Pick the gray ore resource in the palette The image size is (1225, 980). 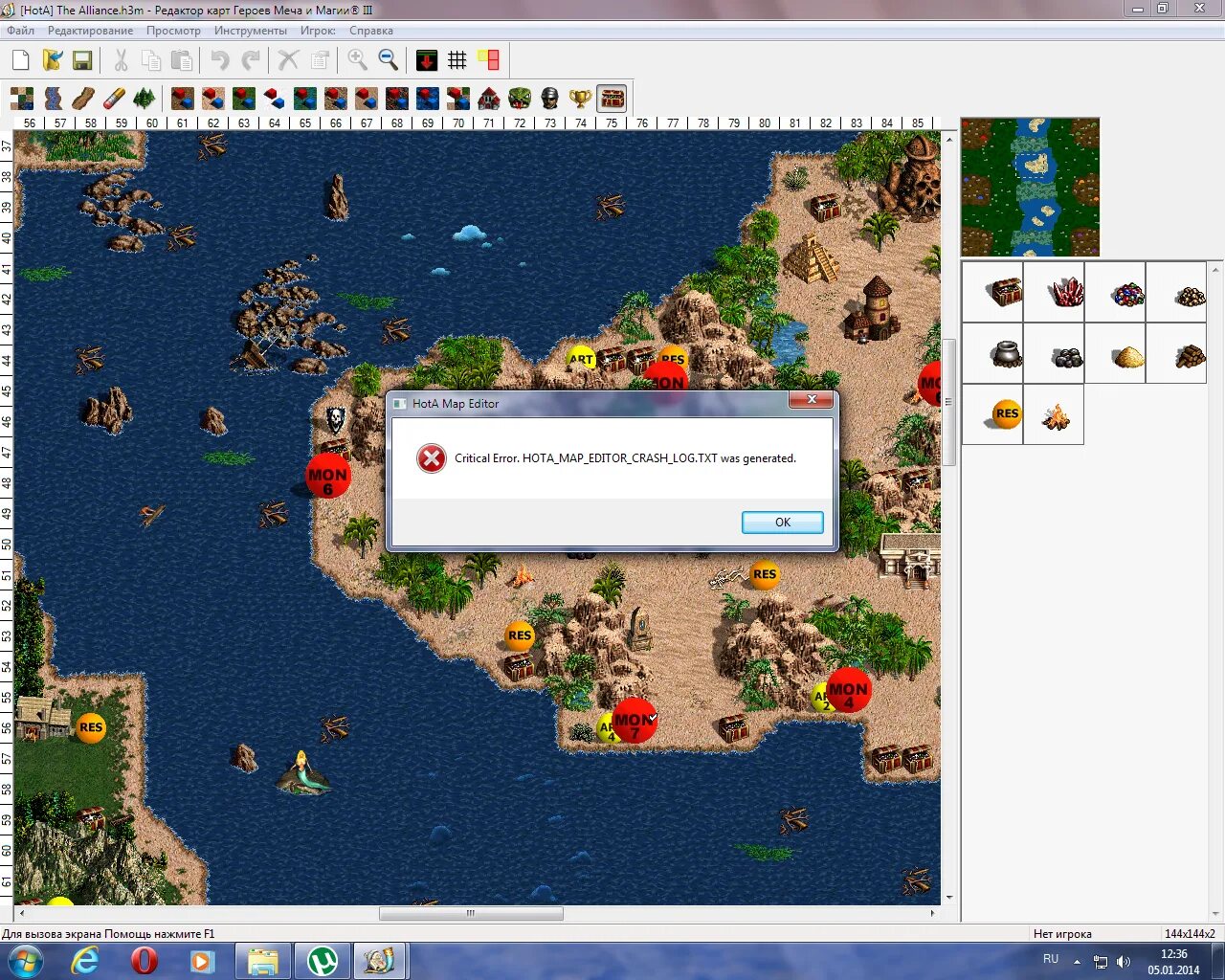point(1054,353)
